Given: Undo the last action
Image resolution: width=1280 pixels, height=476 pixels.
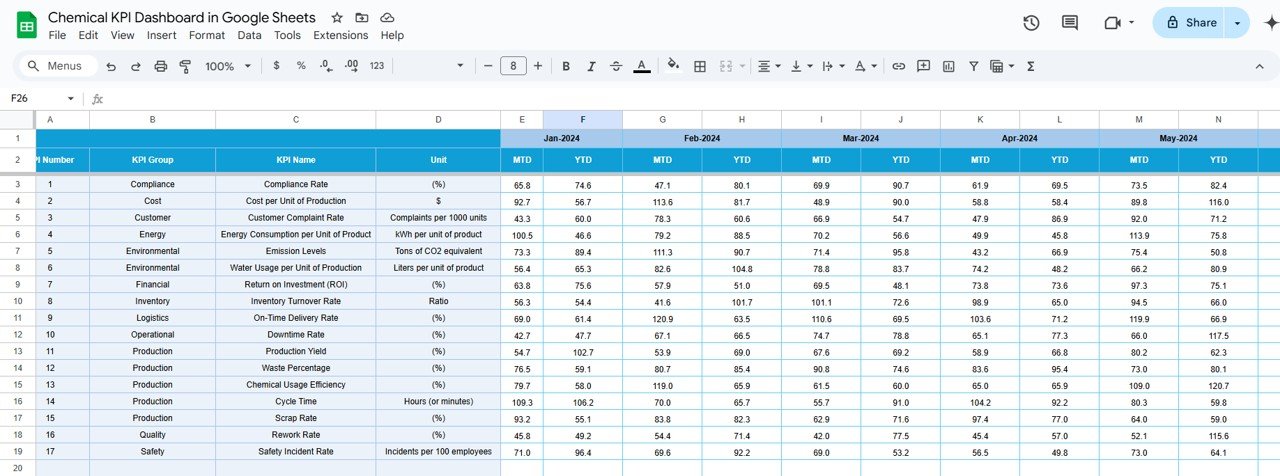Looking at the screenshot, I should pos(110,66).
